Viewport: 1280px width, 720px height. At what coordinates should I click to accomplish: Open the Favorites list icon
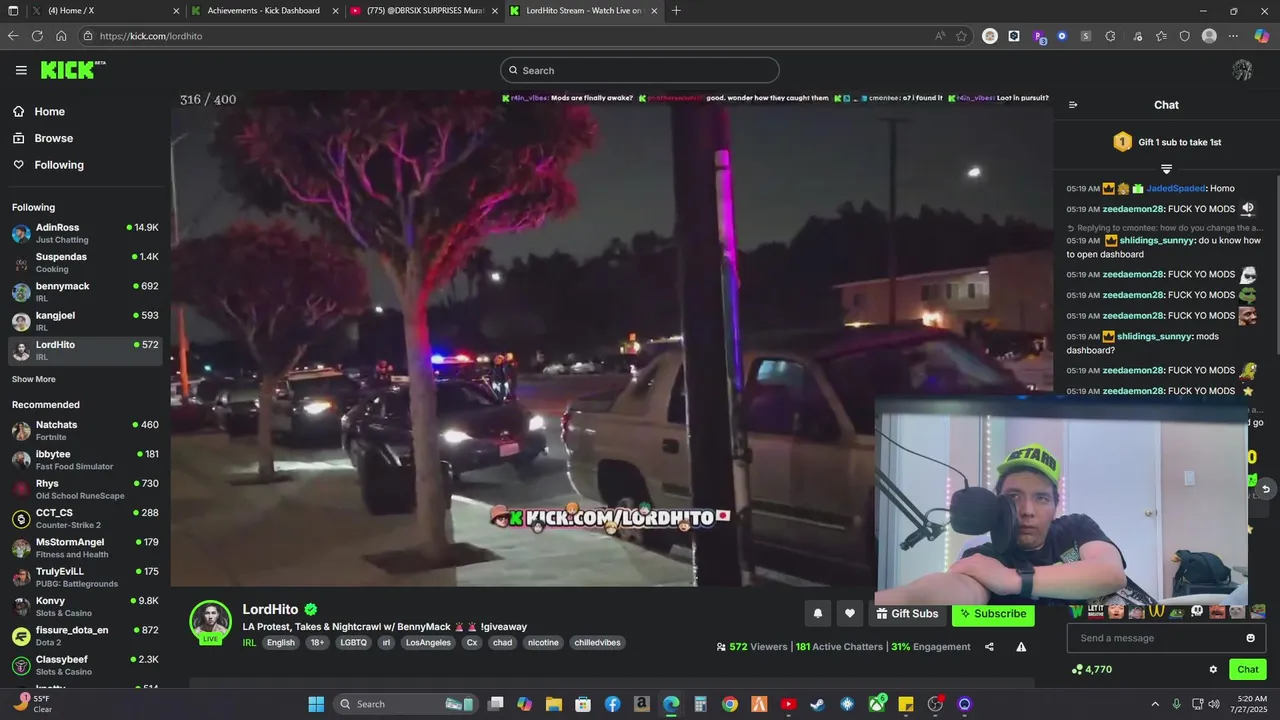(x=1161, y=36)
